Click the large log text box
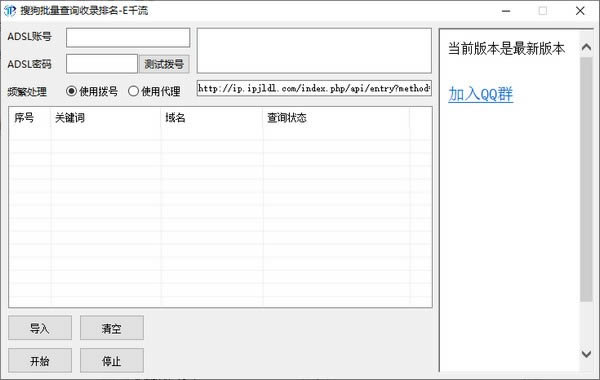The height and width of the screenshot is (380, 600). point(314,51)
